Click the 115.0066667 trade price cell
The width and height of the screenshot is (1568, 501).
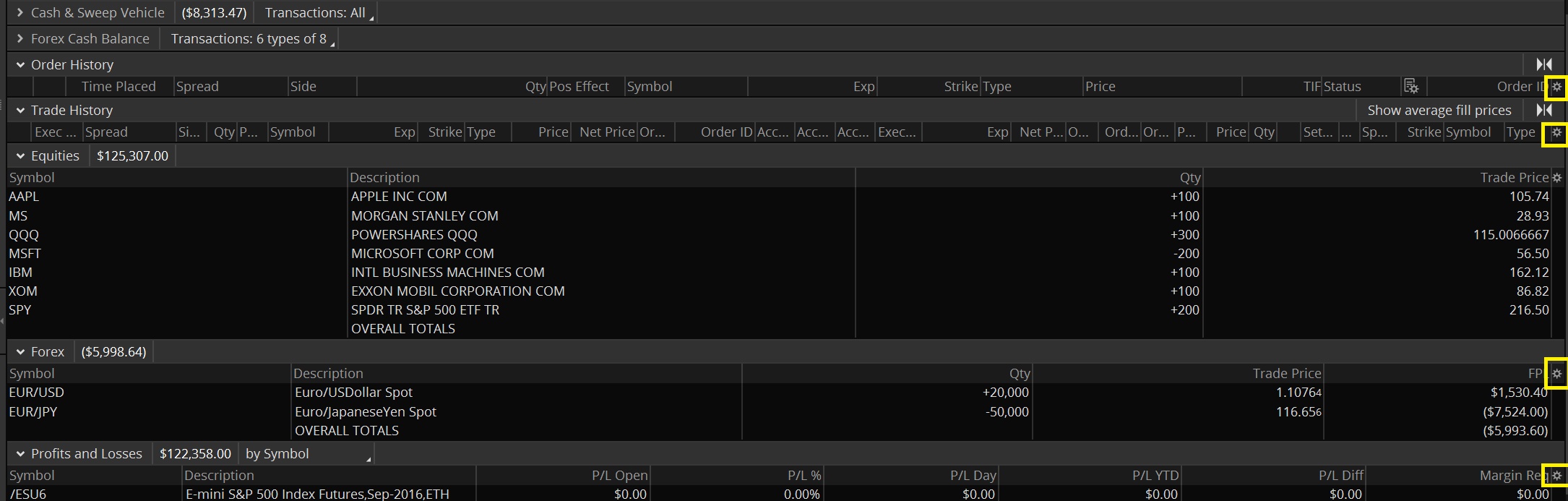[1511, 235]
